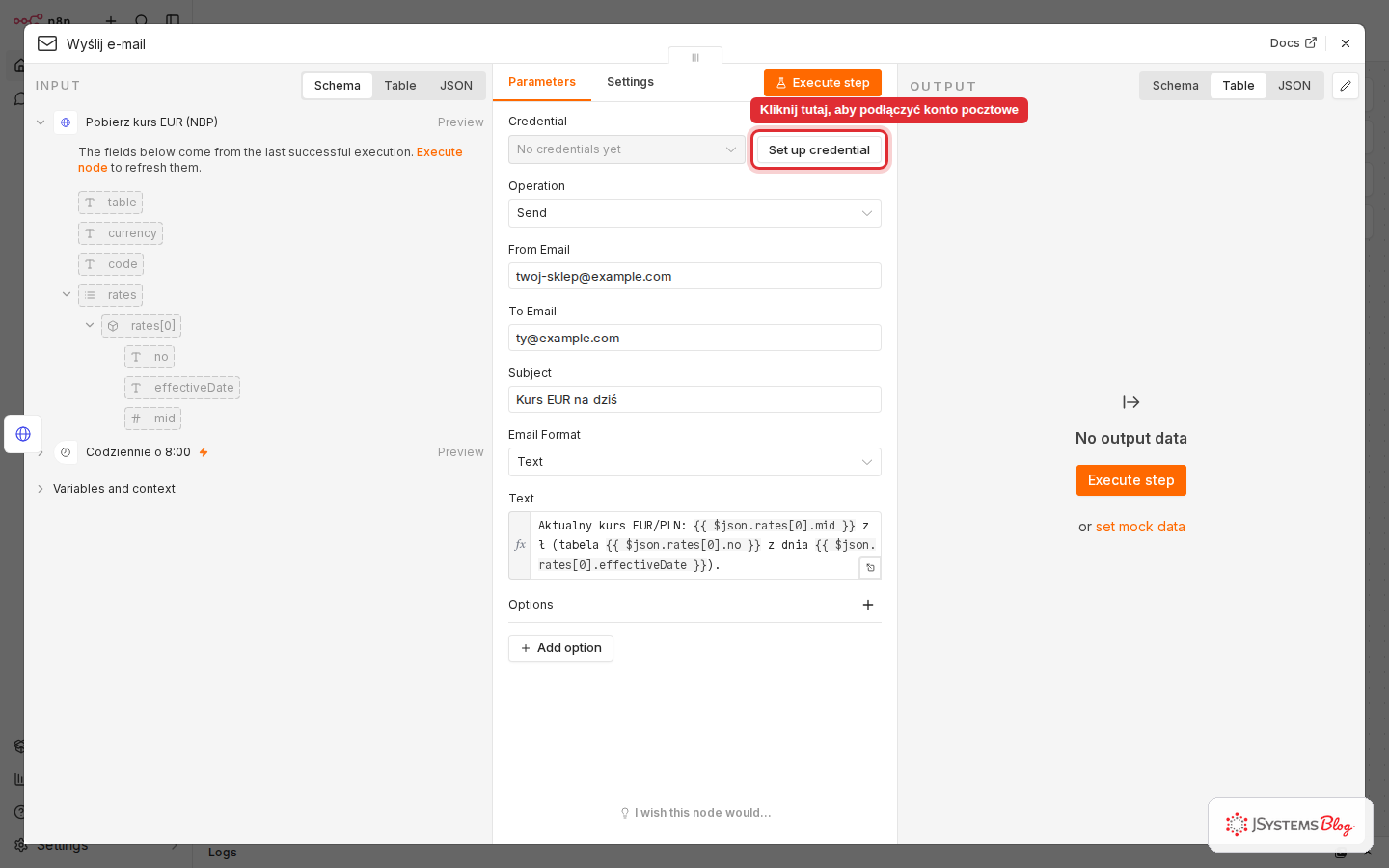
Task: Open the No credentials yet dropdown
Action: click(627, 149)
